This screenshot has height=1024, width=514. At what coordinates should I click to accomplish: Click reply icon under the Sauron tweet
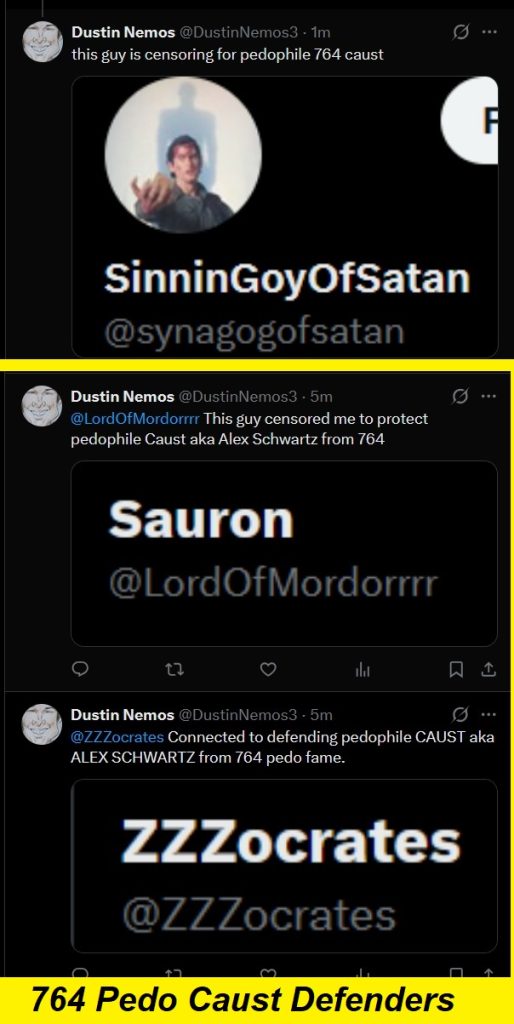(80, 669)
